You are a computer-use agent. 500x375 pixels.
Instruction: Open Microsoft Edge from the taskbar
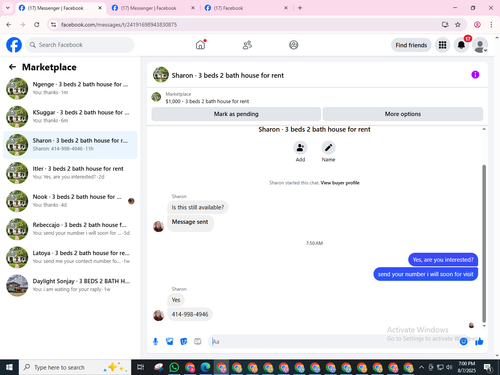(x=205, y=367)
